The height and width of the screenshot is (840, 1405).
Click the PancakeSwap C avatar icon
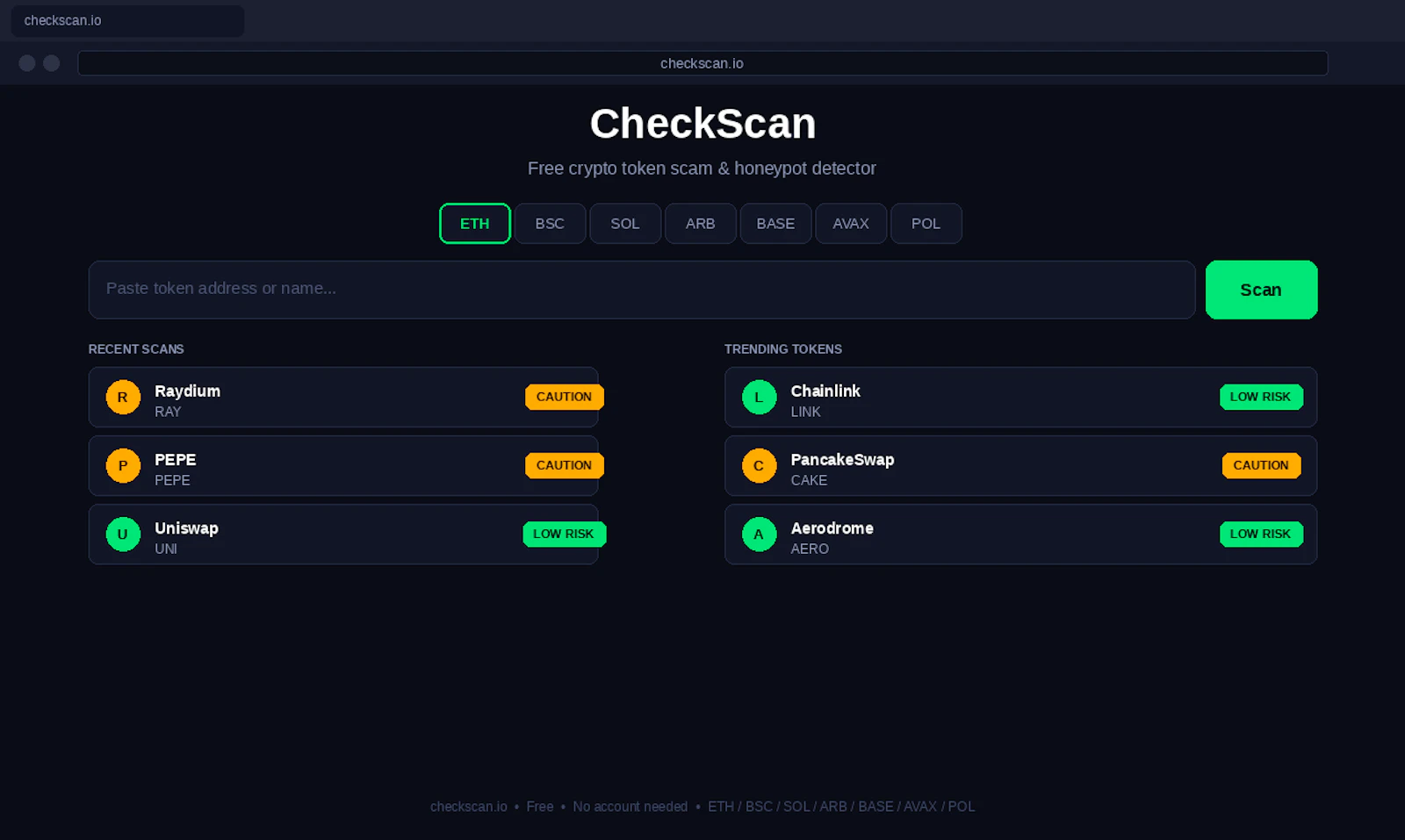pyautogui.click(x=759, y=465)
